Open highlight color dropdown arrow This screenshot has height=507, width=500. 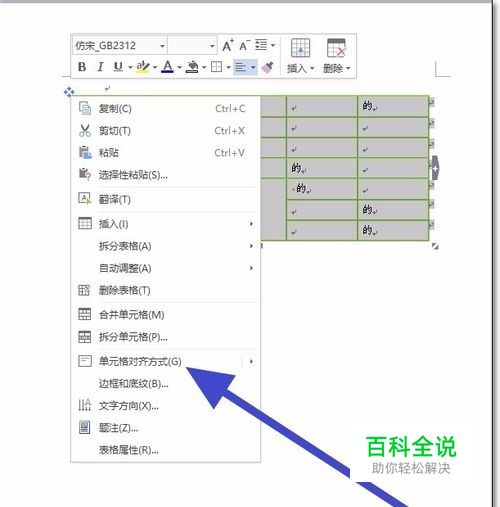point(155,67)
